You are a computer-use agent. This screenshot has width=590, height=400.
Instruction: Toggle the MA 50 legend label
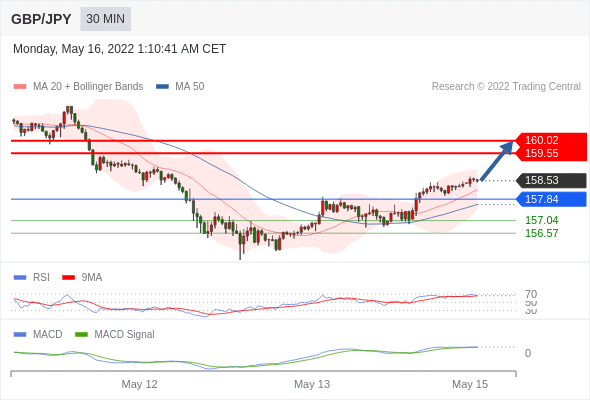(x=190, y=87)
